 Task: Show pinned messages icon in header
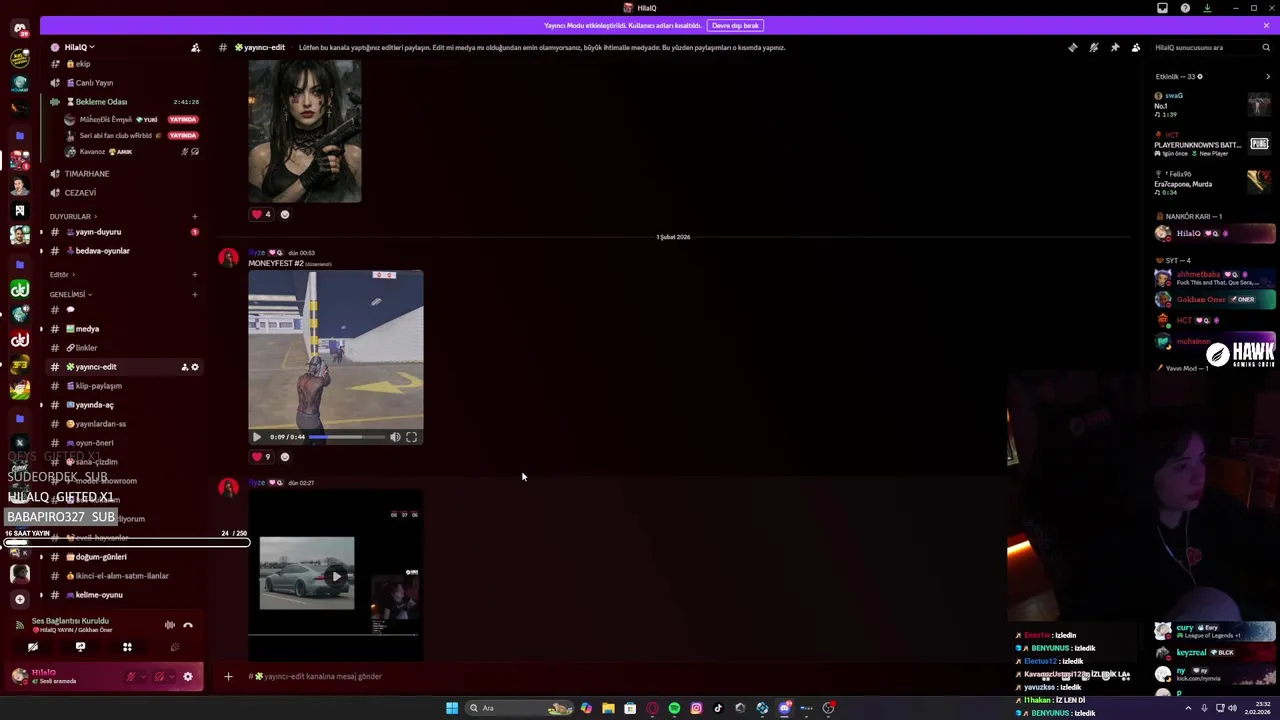[x=1115, y=47]
